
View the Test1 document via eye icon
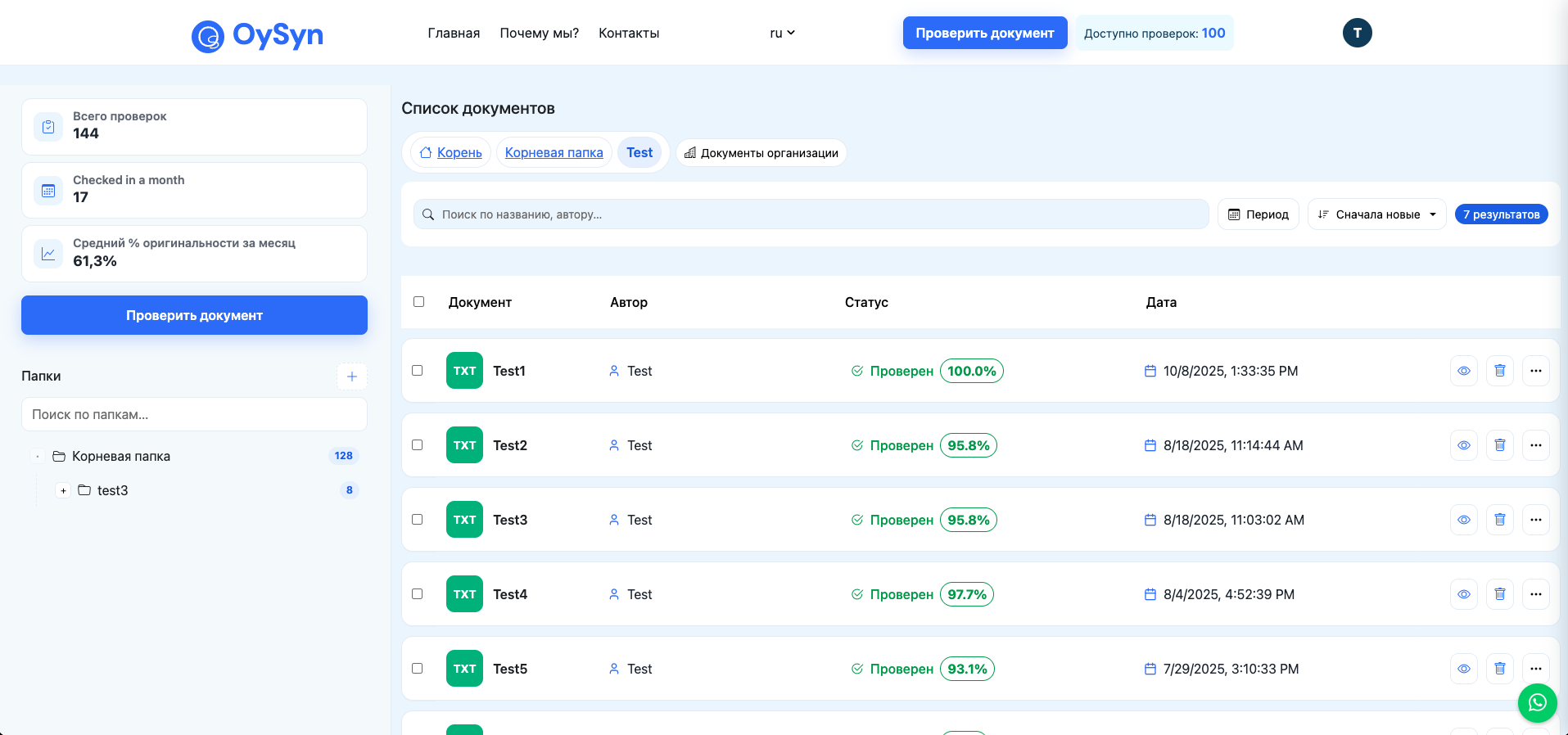pos(1463,371)
